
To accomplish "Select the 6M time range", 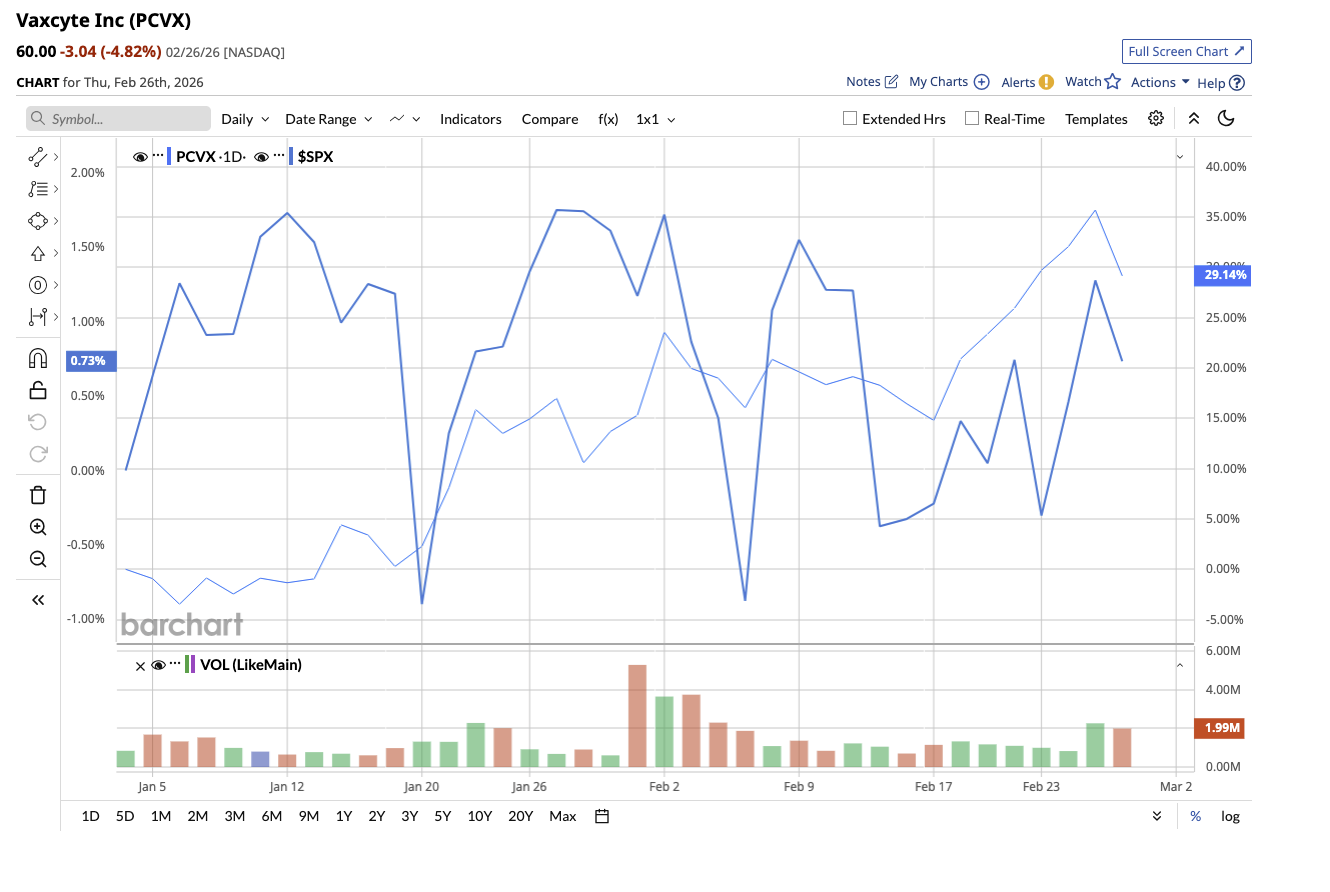I will pyautogui.click(x=271, y=816).
